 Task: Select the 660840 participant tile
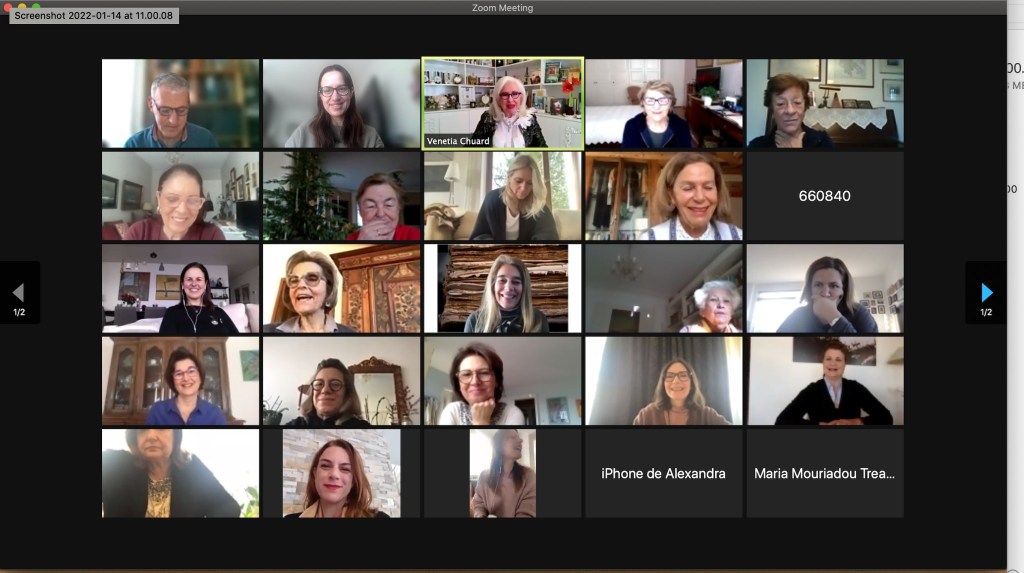825,196
